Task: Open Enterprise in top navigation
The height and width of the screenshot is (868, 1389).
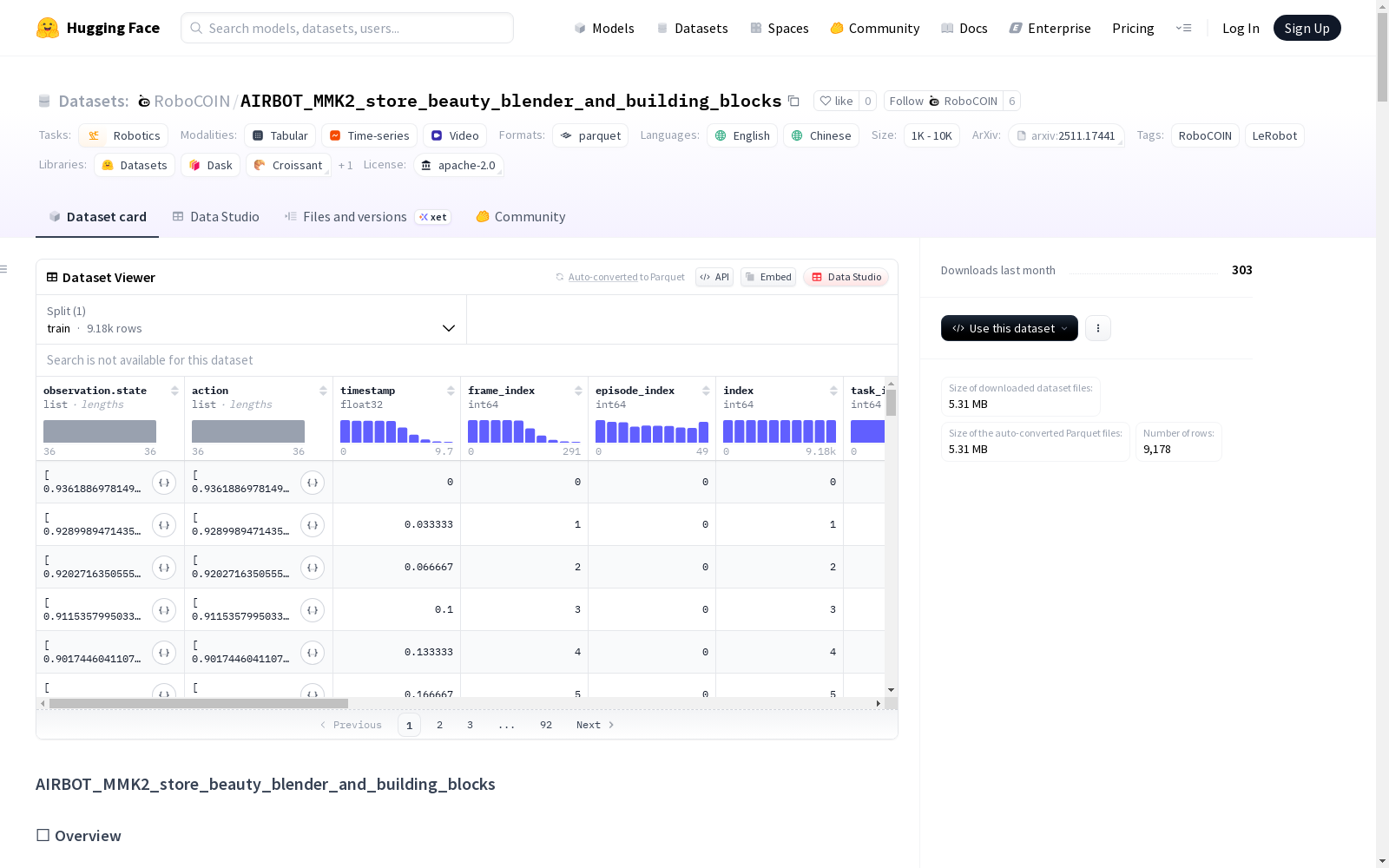Action: click(1050, 28)
